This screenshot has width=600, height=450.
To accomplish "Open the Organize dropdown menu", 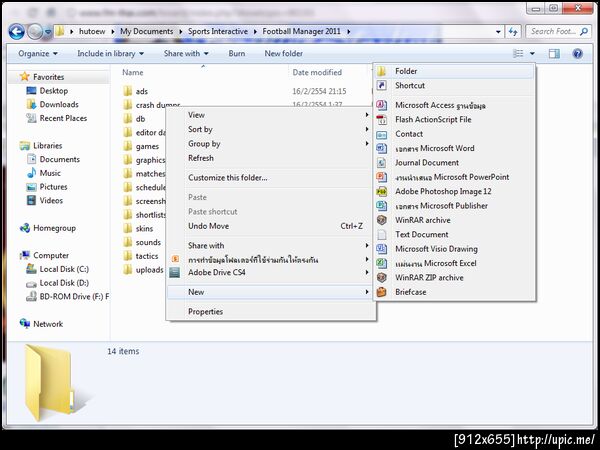I will pos(38,54).
